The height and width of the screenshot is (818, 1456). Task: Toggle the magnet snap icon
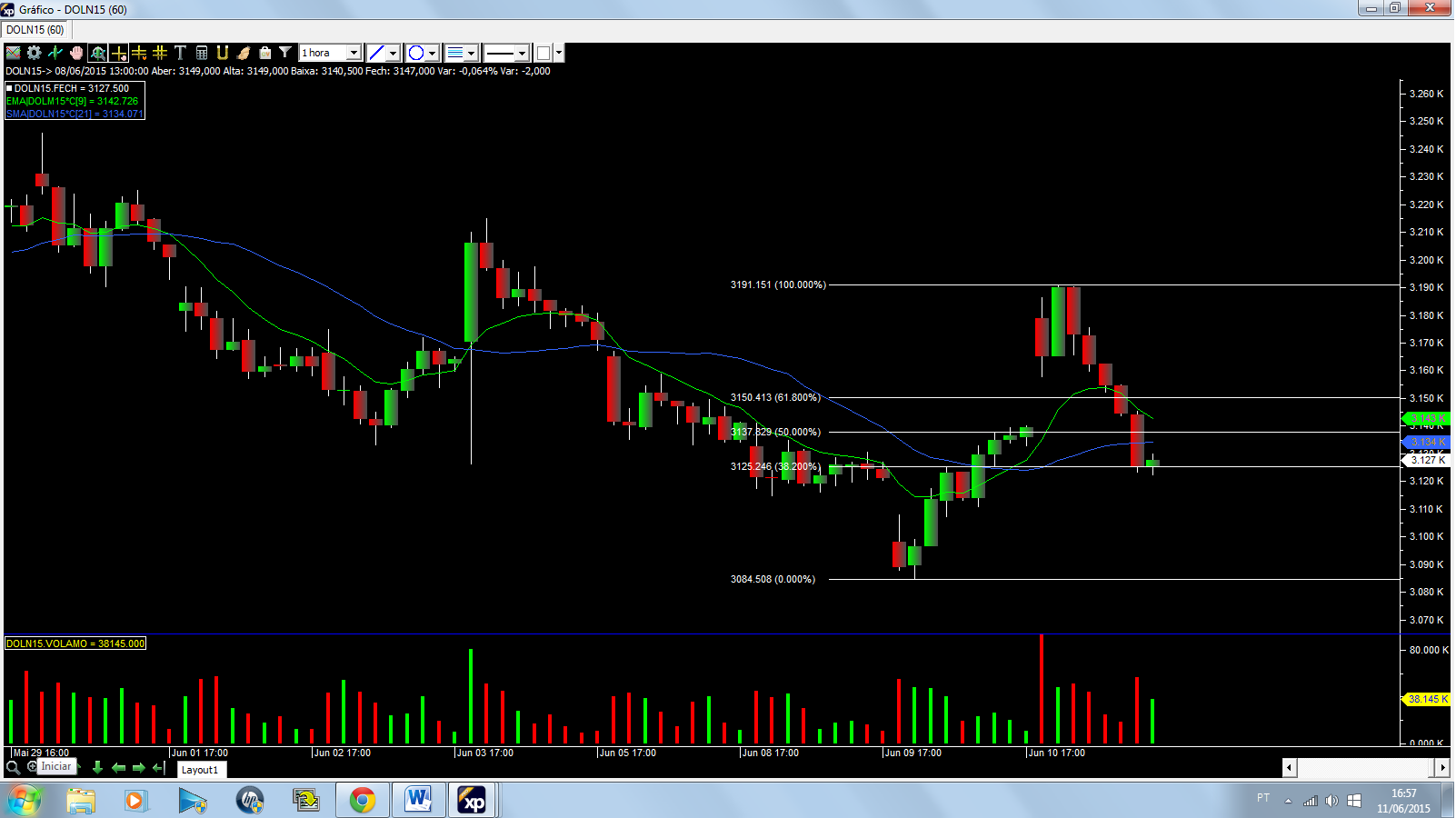(223, 53)
